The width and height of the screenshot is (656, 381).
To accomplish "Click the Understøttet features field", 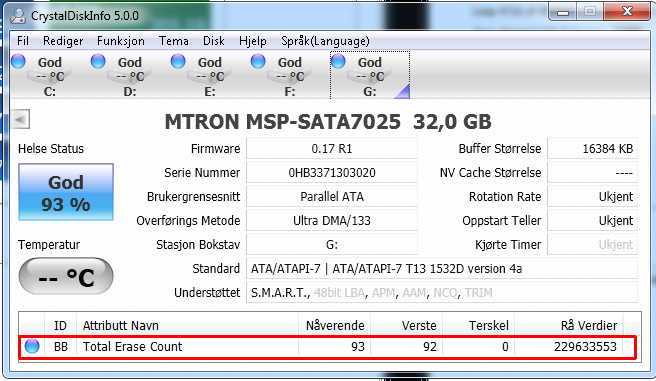I will (442, 292).
